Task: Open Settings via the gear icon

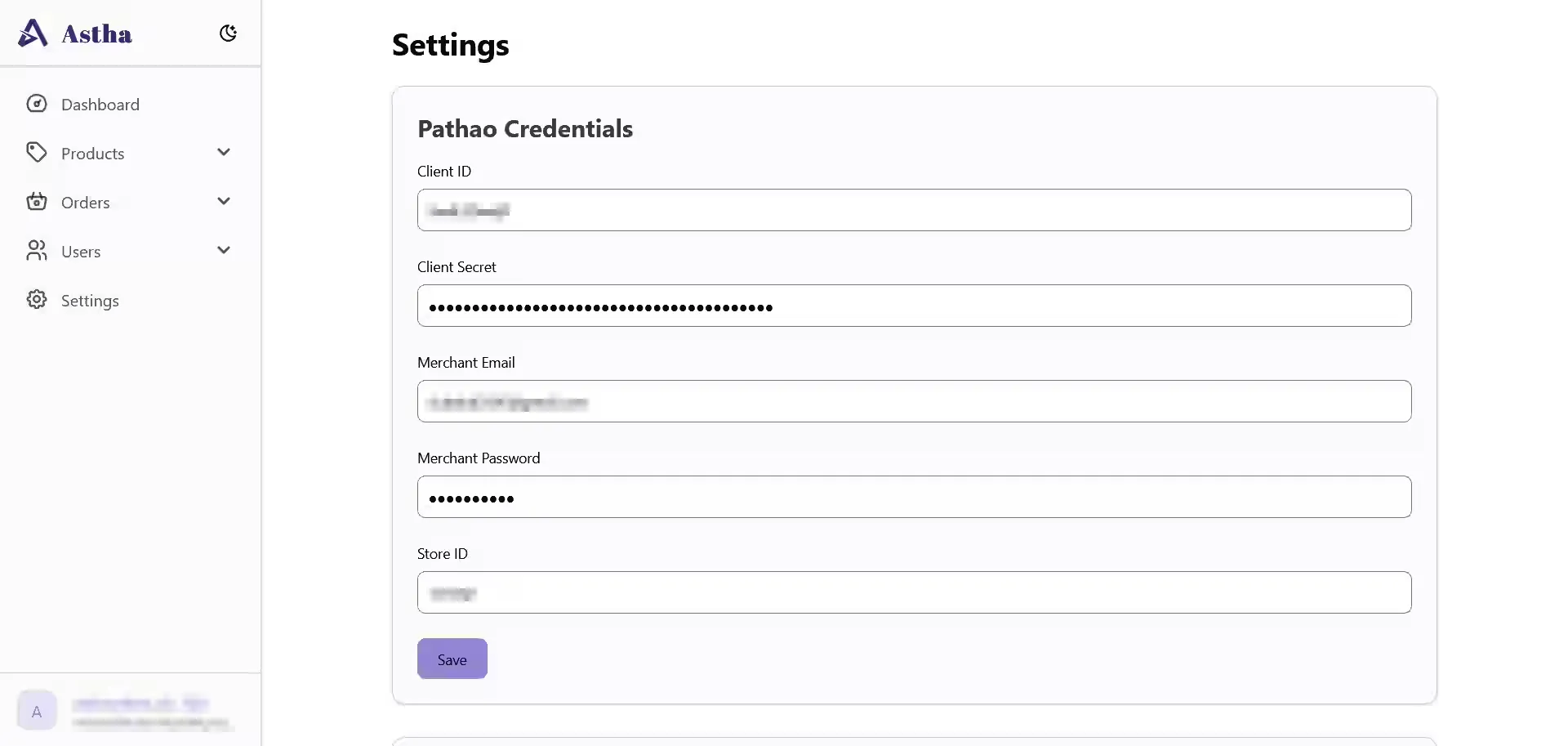Action: [x=37, y=300]
